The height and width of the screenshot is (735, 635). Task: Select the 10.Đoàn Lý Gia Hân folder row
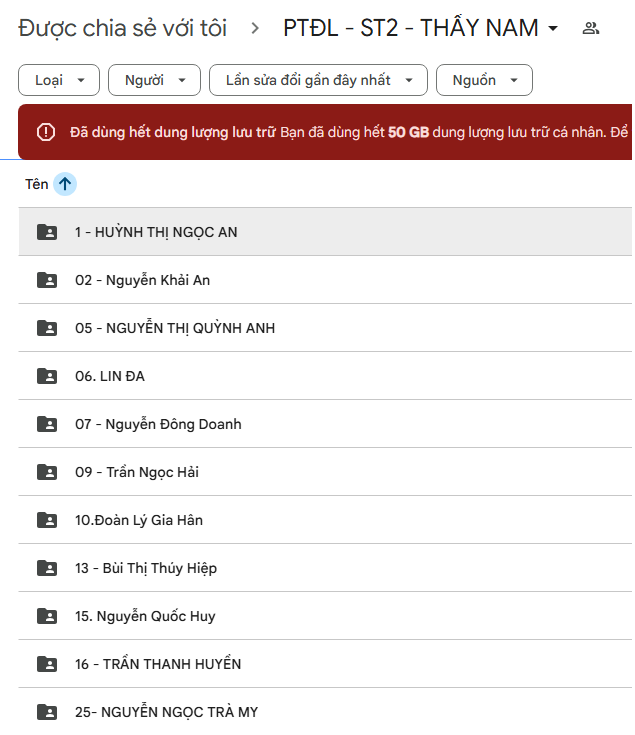139,520
